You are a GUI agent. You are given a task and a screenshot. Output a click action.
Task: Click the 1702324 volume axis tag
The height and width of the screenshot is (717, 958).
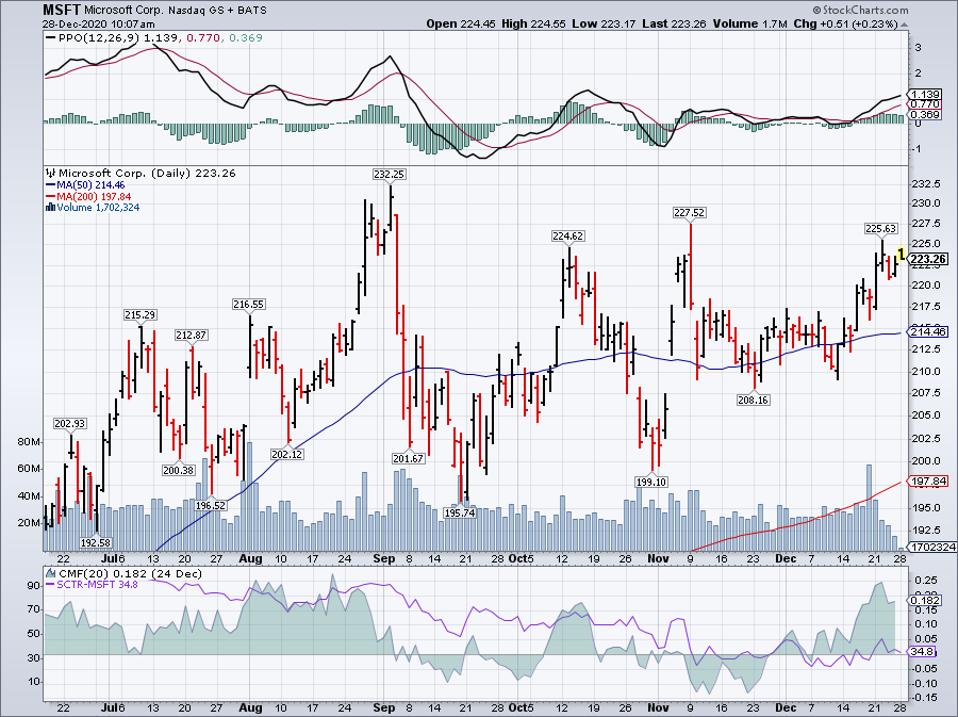pos(932,548)
